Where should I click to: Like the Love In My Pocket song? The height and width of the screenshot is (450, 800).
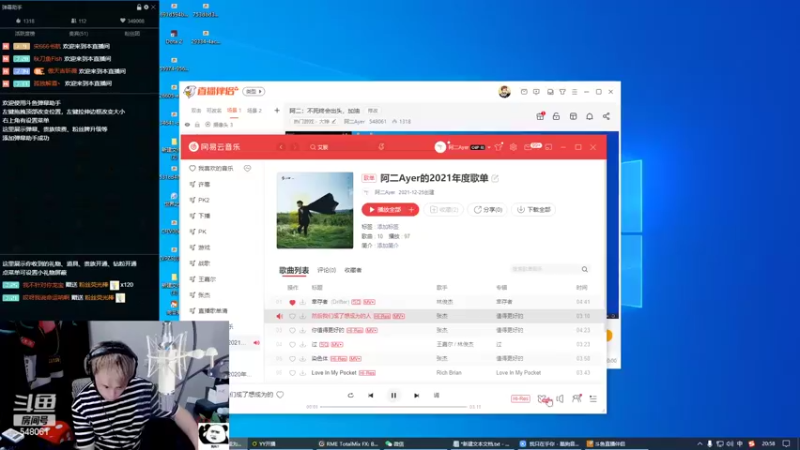(x=292, y=373)
